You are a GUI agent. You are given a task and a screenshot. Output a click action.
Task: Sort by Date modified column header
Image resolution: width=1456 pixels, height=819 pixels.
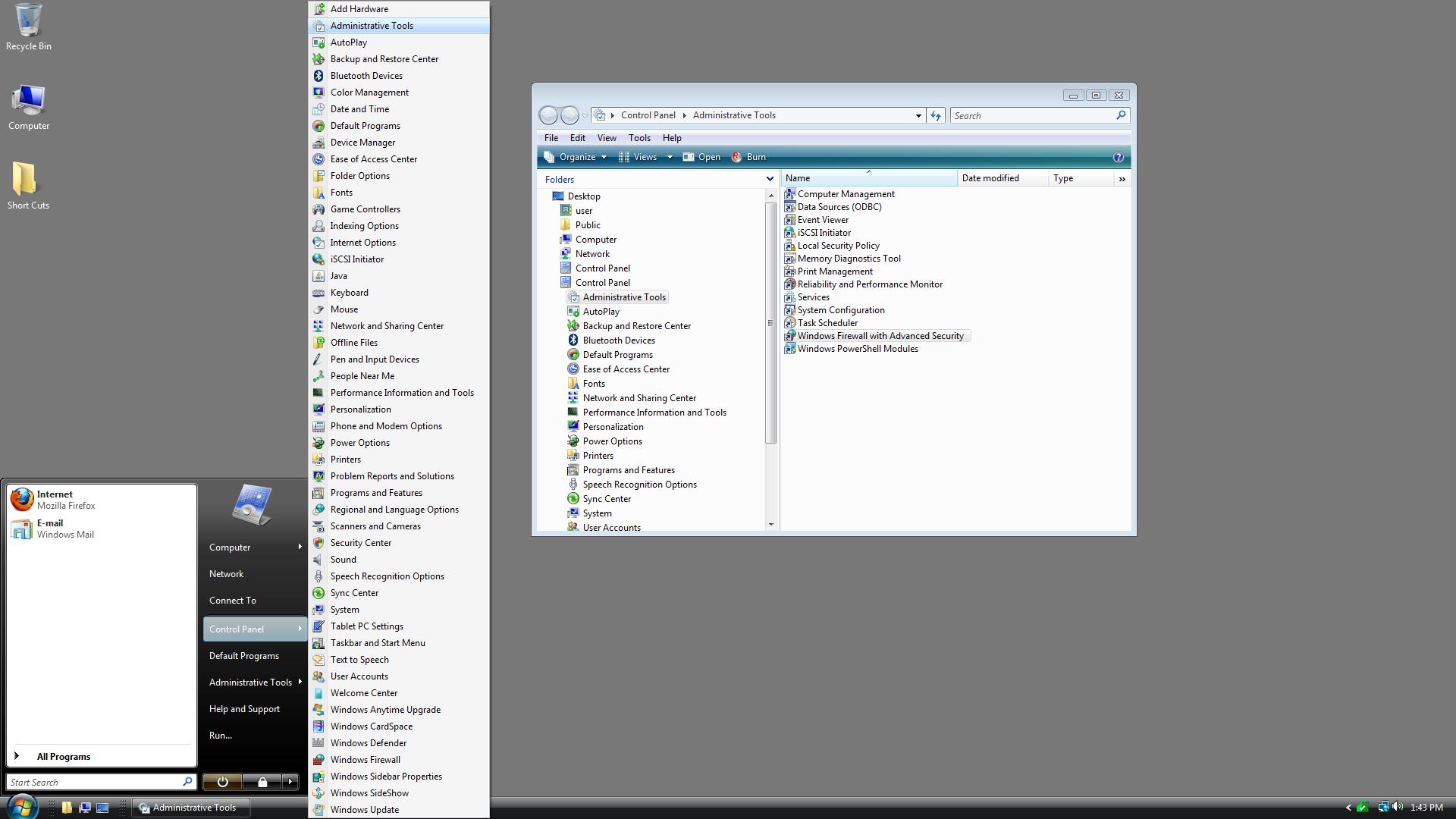tap(1003, 178)
